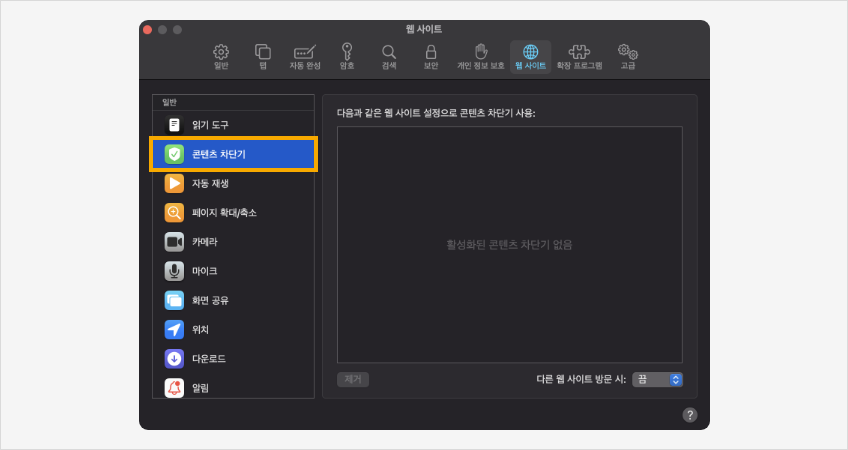The height and width of the screenshot is (450, 848).
Task: Open the 일반 (General) preferences tab
Action: click(221, 56)
